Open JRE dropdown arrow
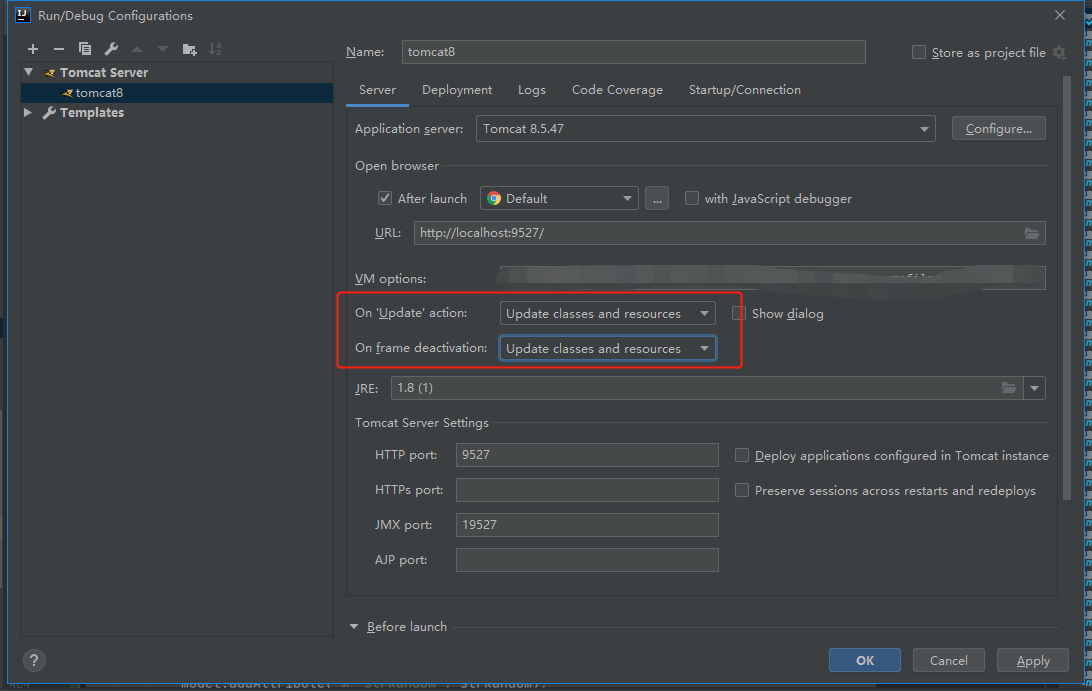The height and width of the screenshot is (691, 1092). tap(1034, 388)
